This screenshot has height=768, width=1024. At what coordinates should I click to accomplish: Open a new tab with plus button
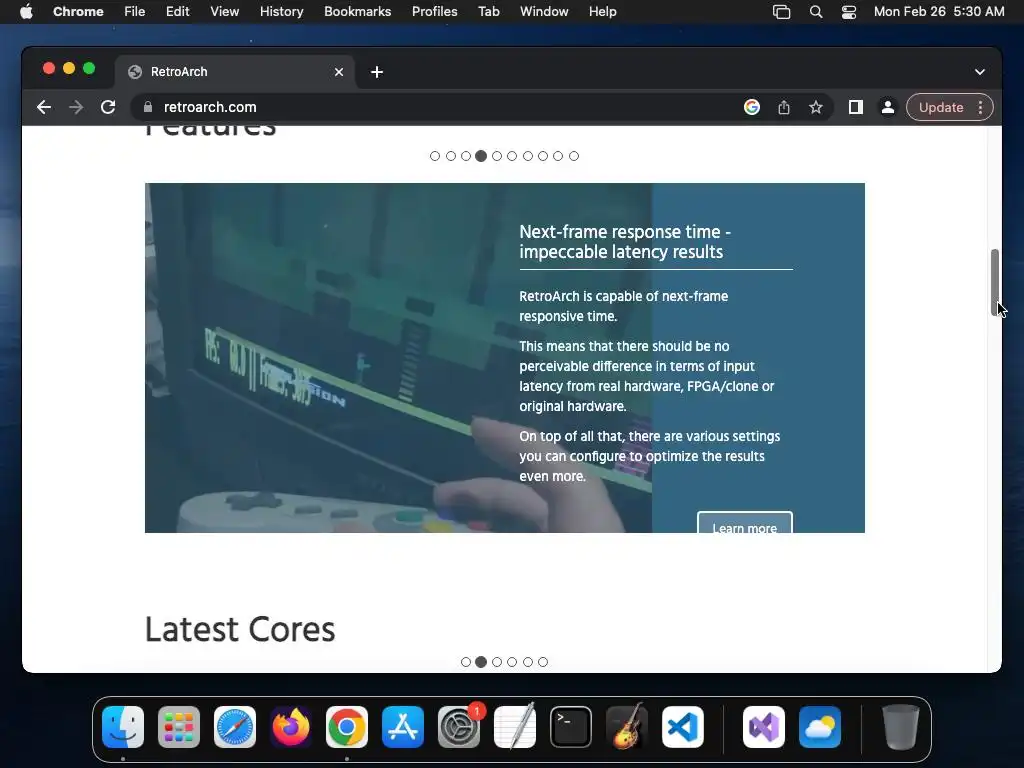pyautogui.click(x=377, y=72)
